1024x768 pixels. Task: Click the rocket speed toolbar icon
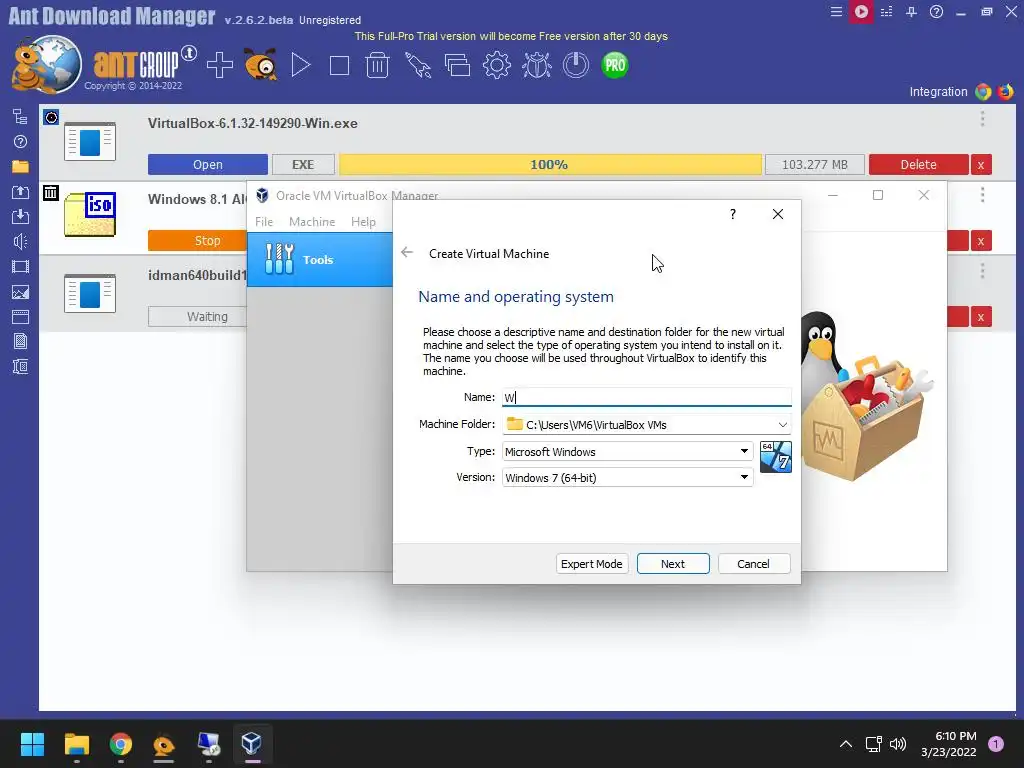pos(418,65)
